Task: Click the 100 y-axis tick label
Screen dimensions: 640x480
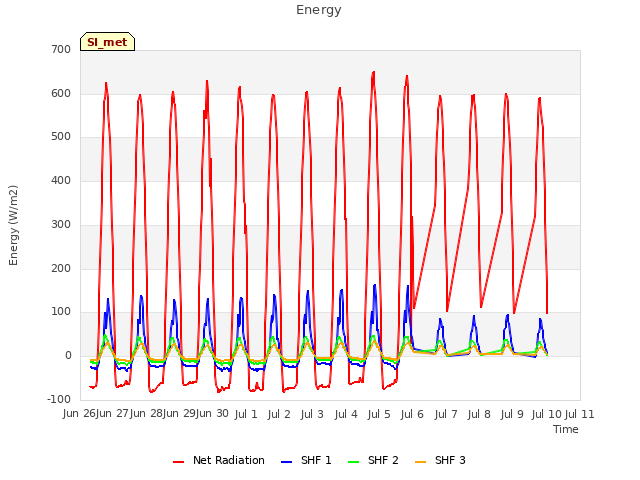Action: pos(61,311)
